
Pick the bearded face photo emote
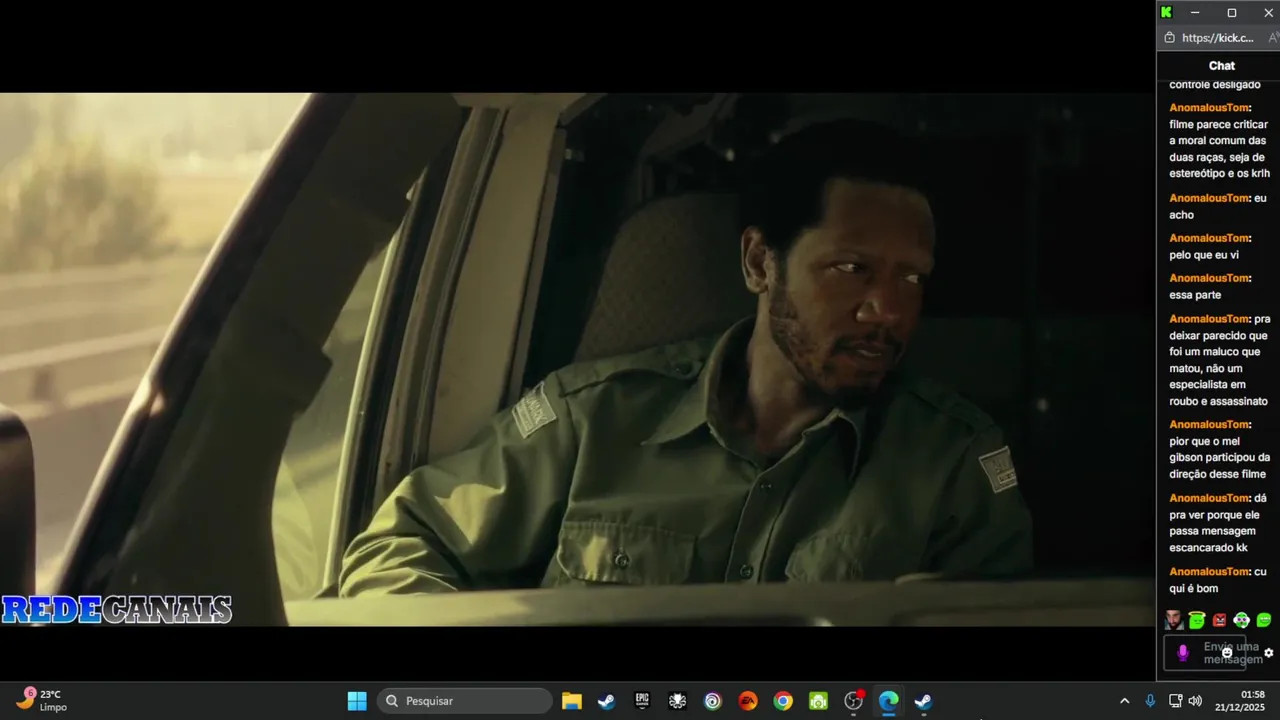click(x=1174, y=620)
